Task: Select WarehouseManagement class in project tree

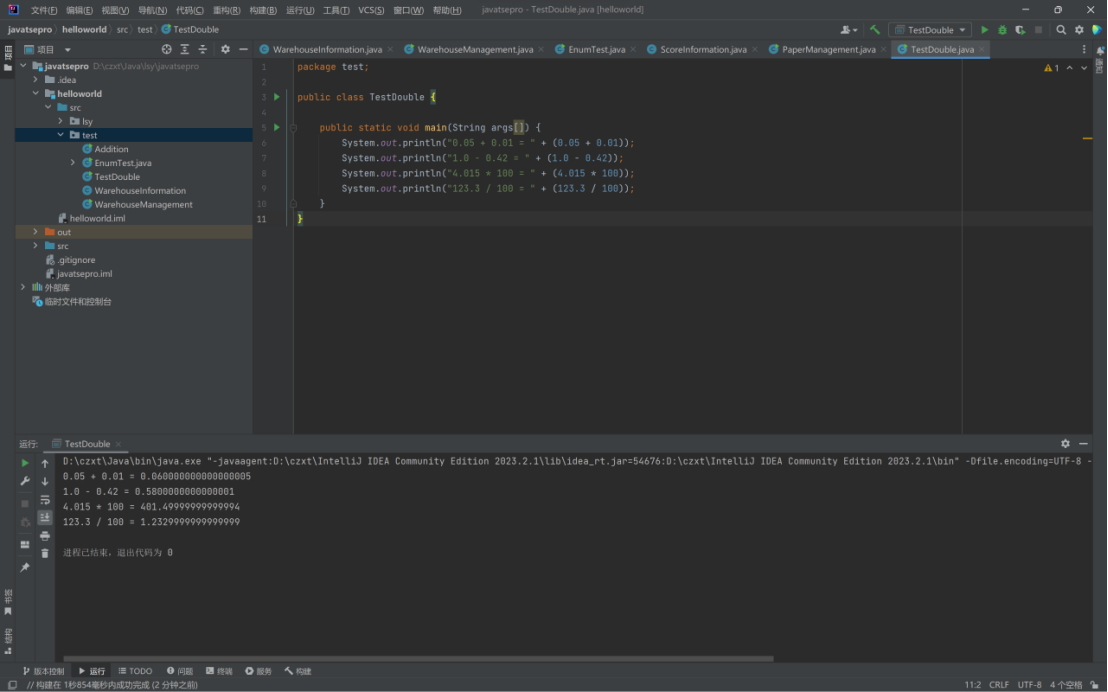Action: click(x=143, y=204)
